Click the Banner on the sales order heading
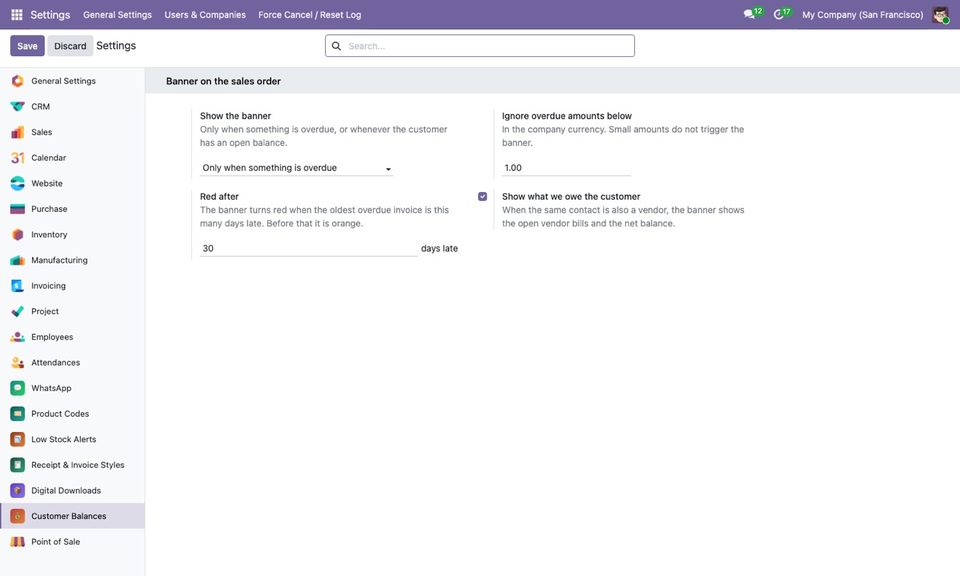Viewport: 960px width, 576px height. pos(223,81)
